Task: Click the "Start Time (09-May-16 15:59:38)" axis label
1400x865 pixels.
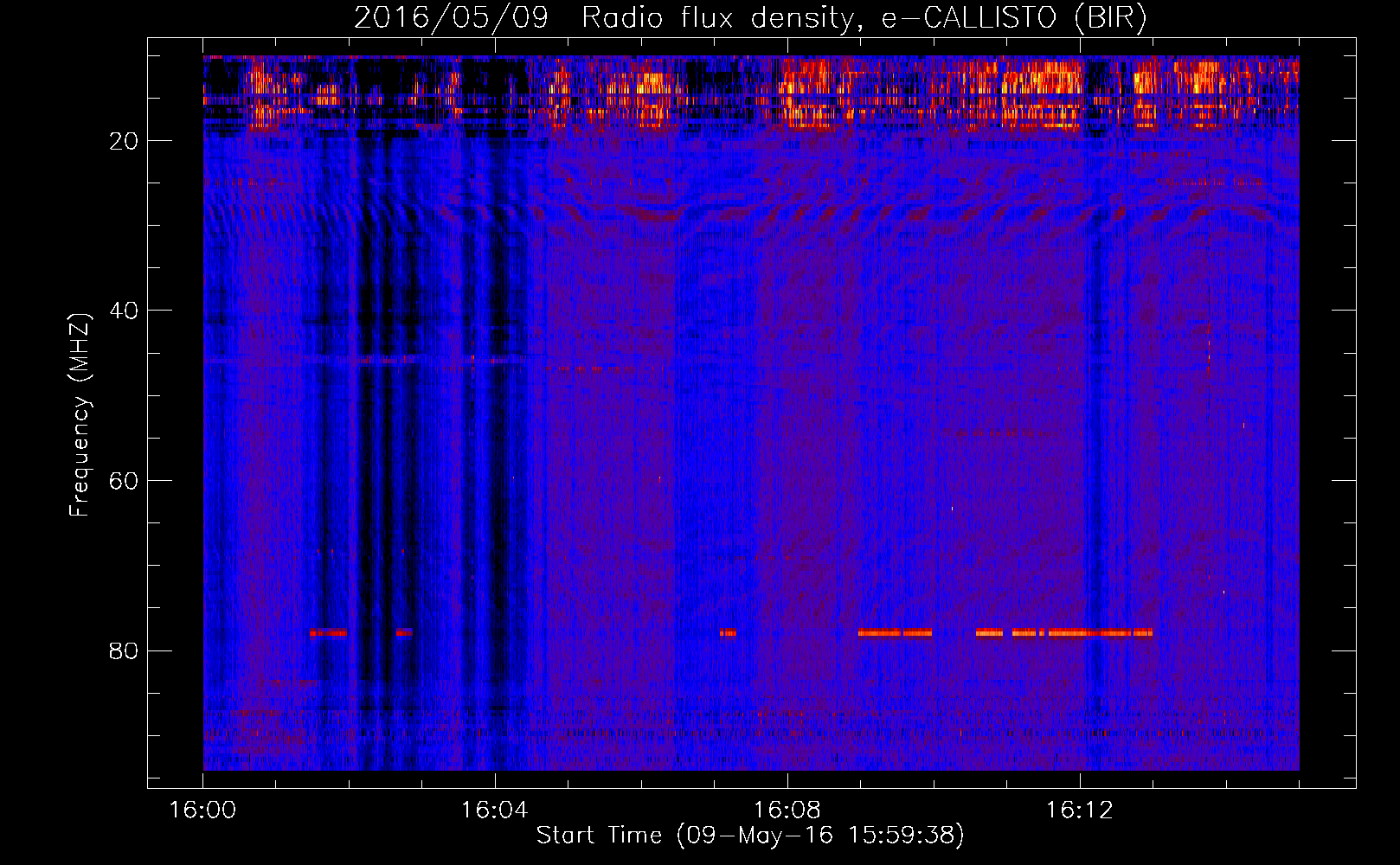Action: [750, 836]
